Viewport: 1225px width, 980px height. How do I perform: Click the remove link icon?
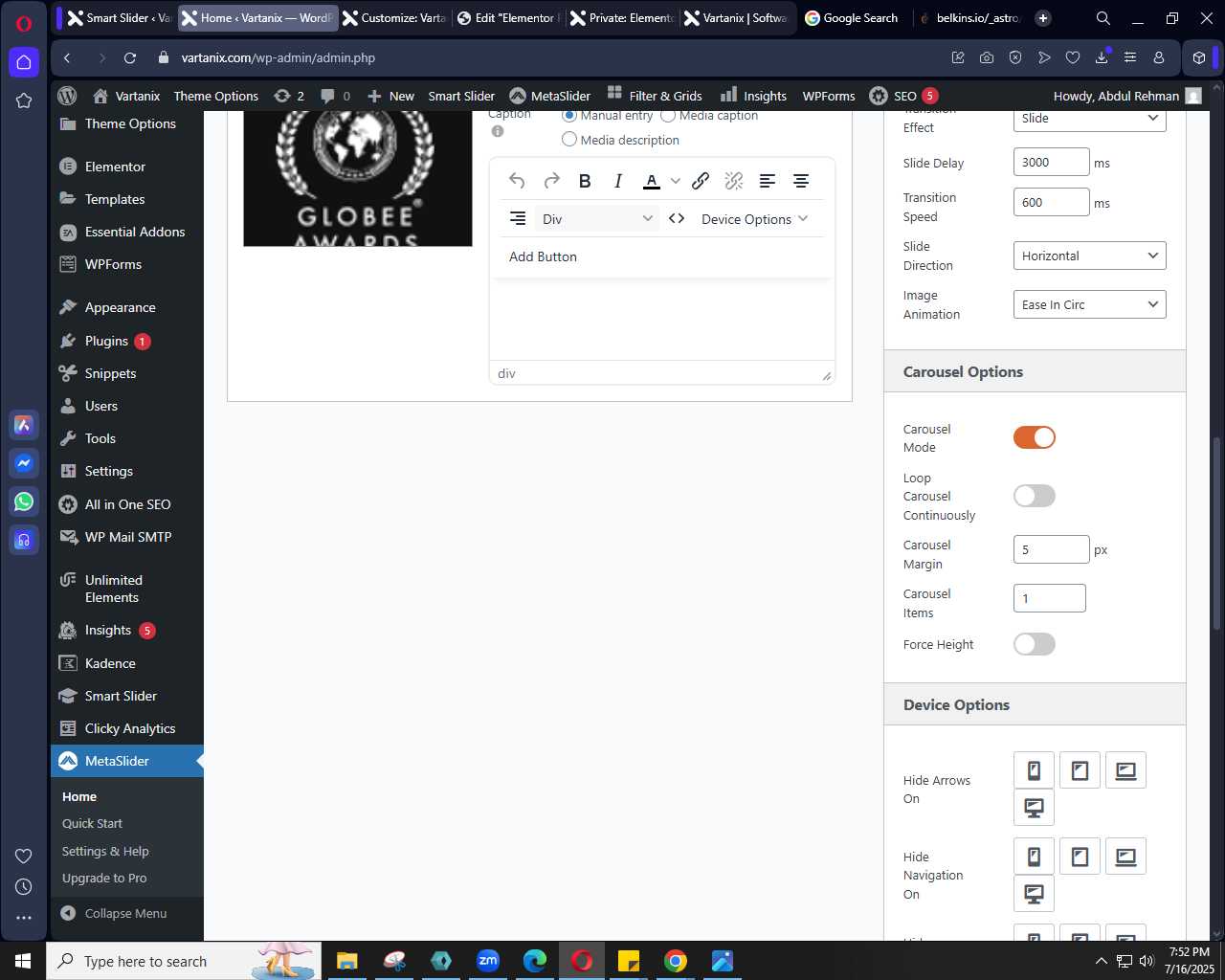pyautogui.click(x=734, y=181)
